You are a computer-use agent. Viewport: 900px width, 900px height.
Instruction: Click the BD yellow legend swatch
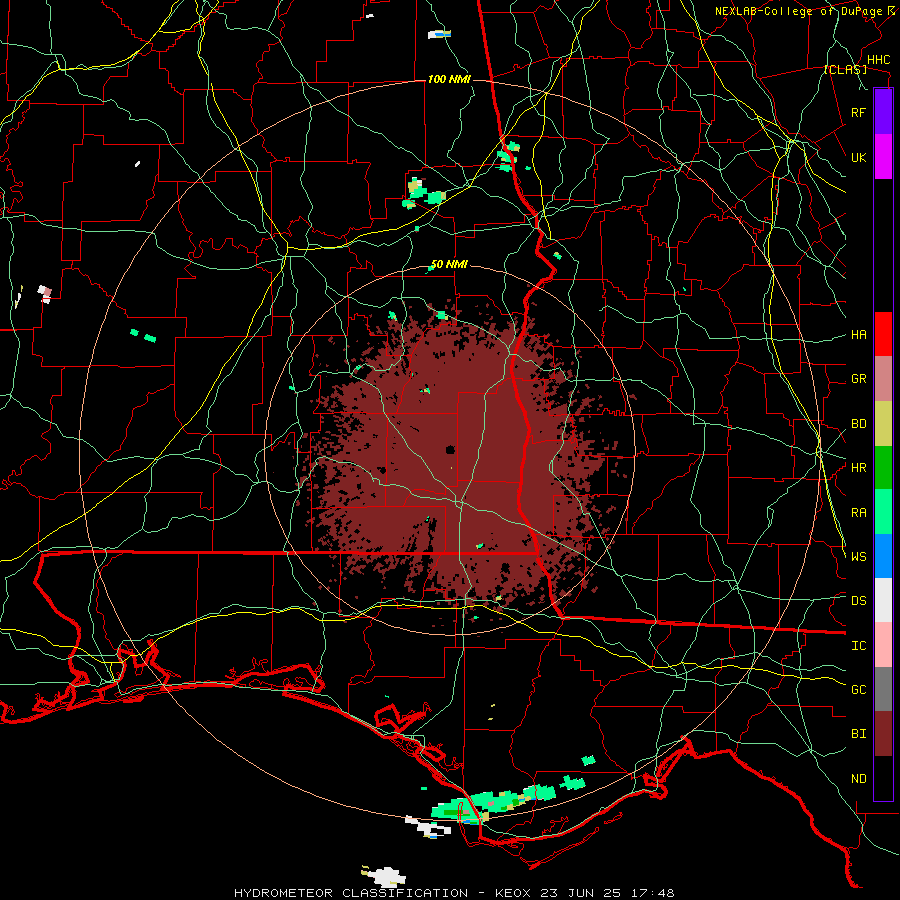pyautogui.click(x=883, y=424)
